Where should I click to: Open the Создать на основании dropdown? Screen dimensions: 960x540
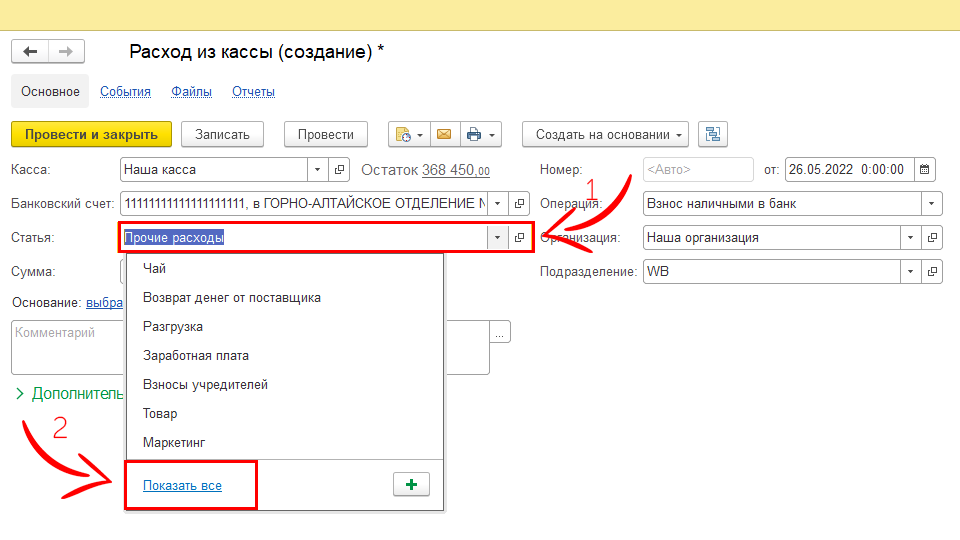click(606, 135)
